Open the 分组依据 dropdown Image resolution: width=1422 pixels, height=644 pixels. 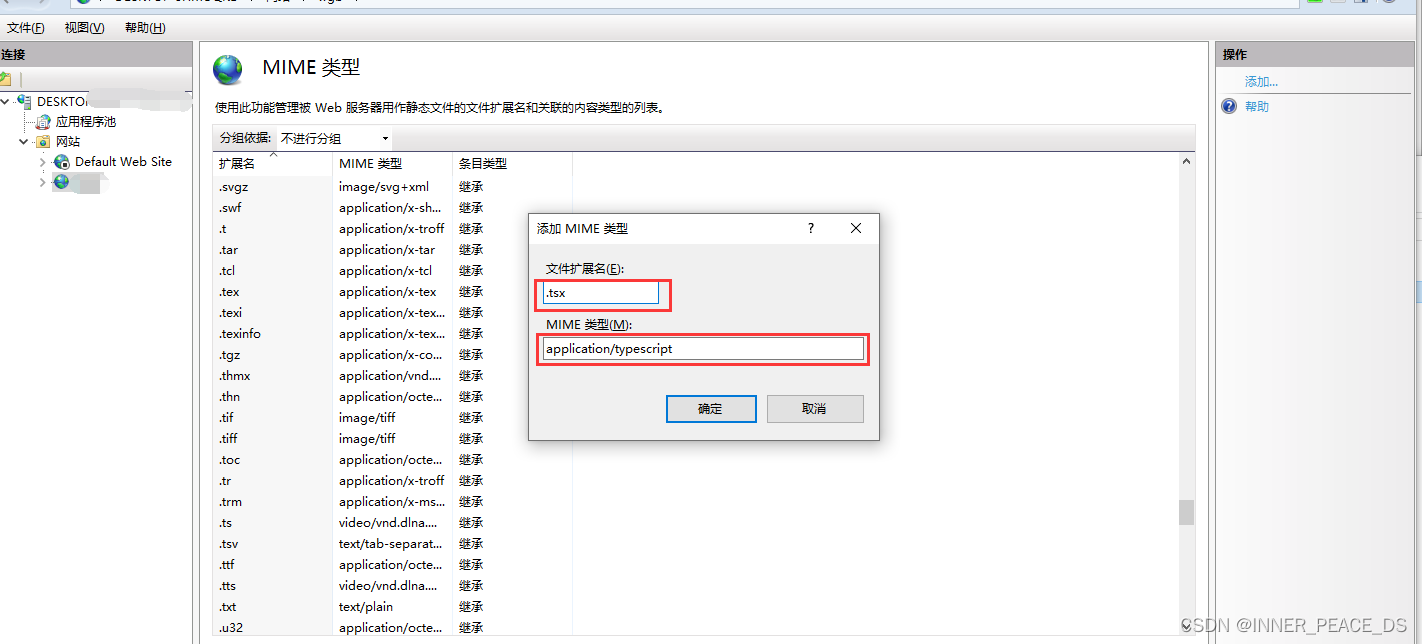click(x=334, y=138)
